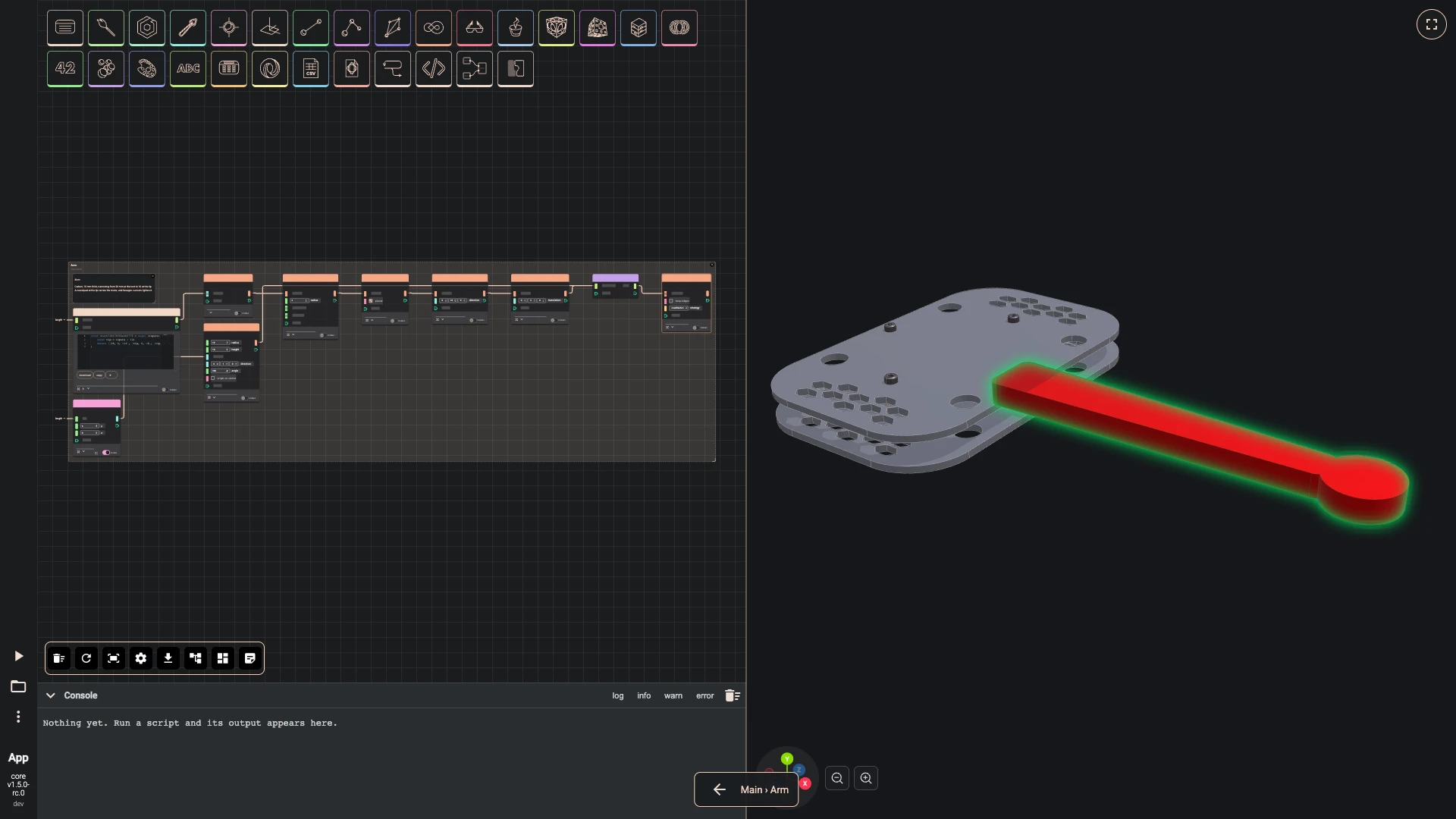Open the nested hexagon tool category
The width and height of the screenshot is (1456, 819).
[x=147, y=28]
